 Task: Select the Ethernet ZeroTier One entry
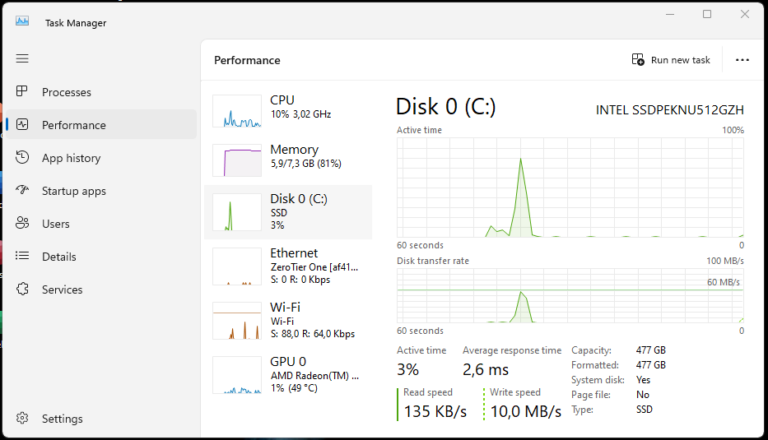point(288,266)
